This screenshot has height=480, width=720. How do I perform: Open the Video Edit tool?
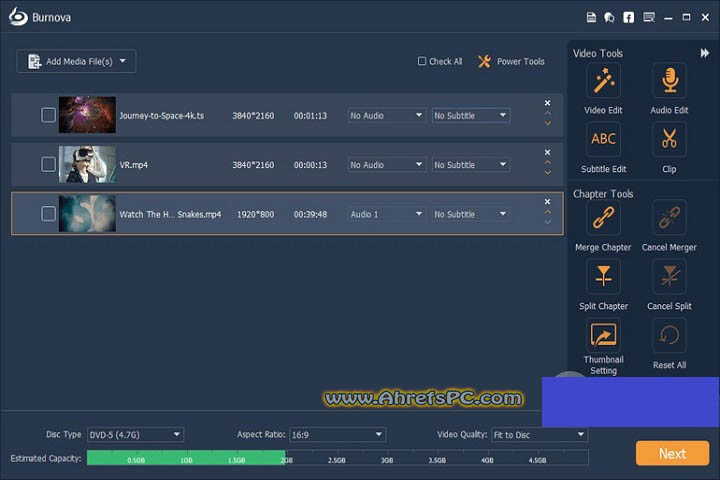tap(603, 81)
